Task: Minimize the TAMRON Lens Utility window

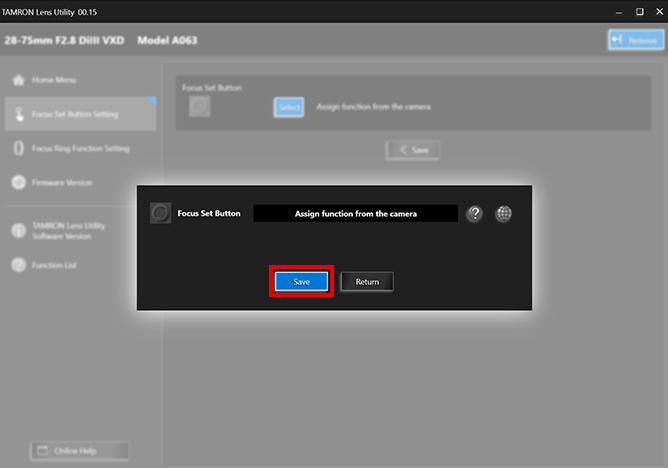Action: pos(619,12)
